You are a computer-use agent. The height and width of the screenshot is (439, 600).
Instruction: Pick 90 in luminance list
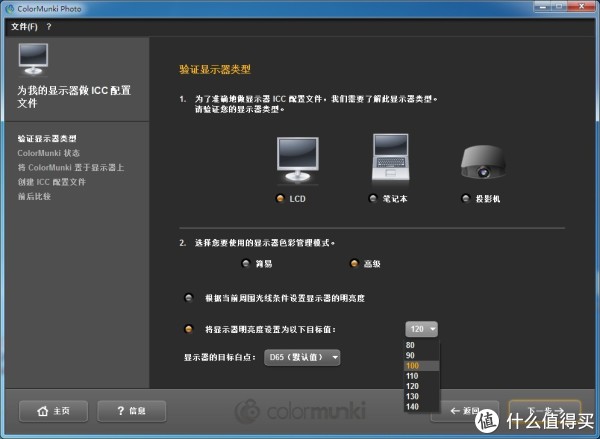tap(421, 355)
